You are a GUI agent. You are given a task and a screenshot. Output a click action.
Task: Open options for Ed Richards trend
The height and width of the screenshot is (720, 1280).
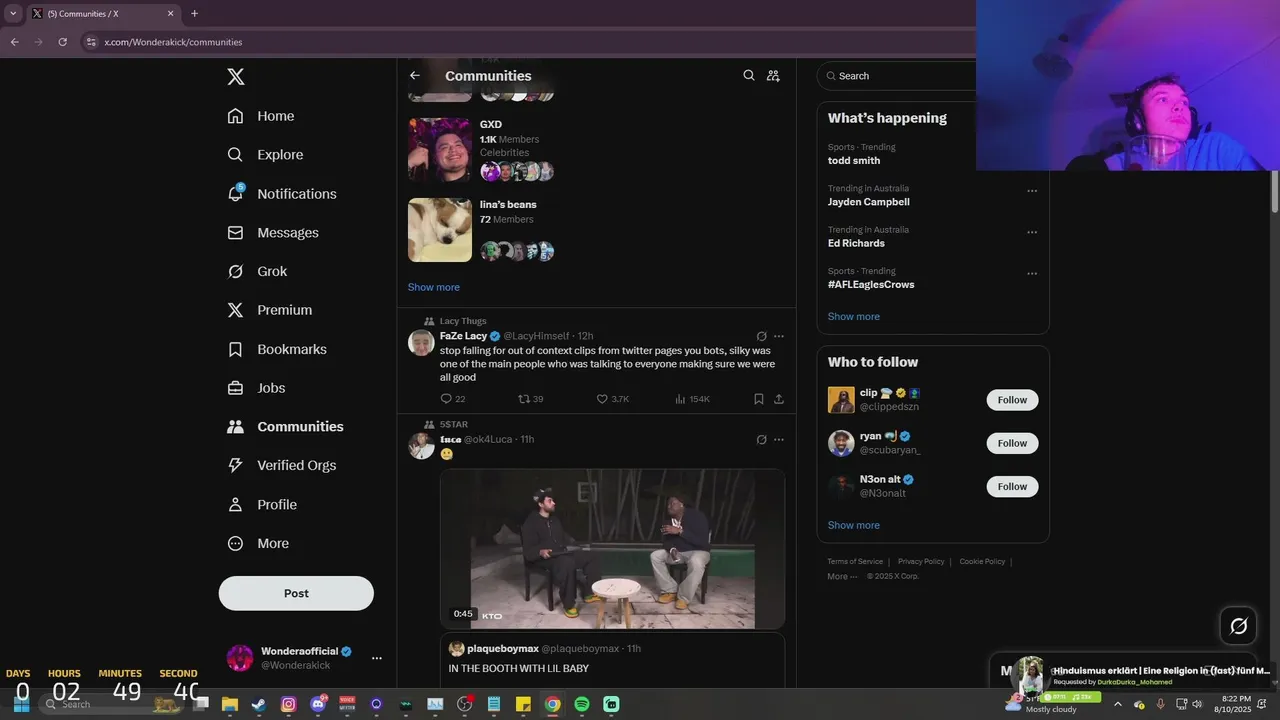point(1032,232)
